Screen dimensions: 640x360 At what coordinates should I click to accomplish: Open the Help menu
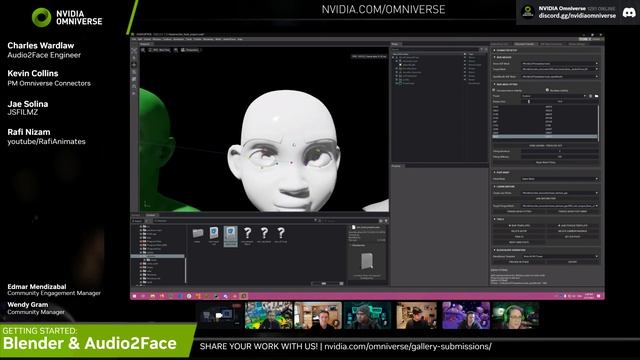pos(240,39)
